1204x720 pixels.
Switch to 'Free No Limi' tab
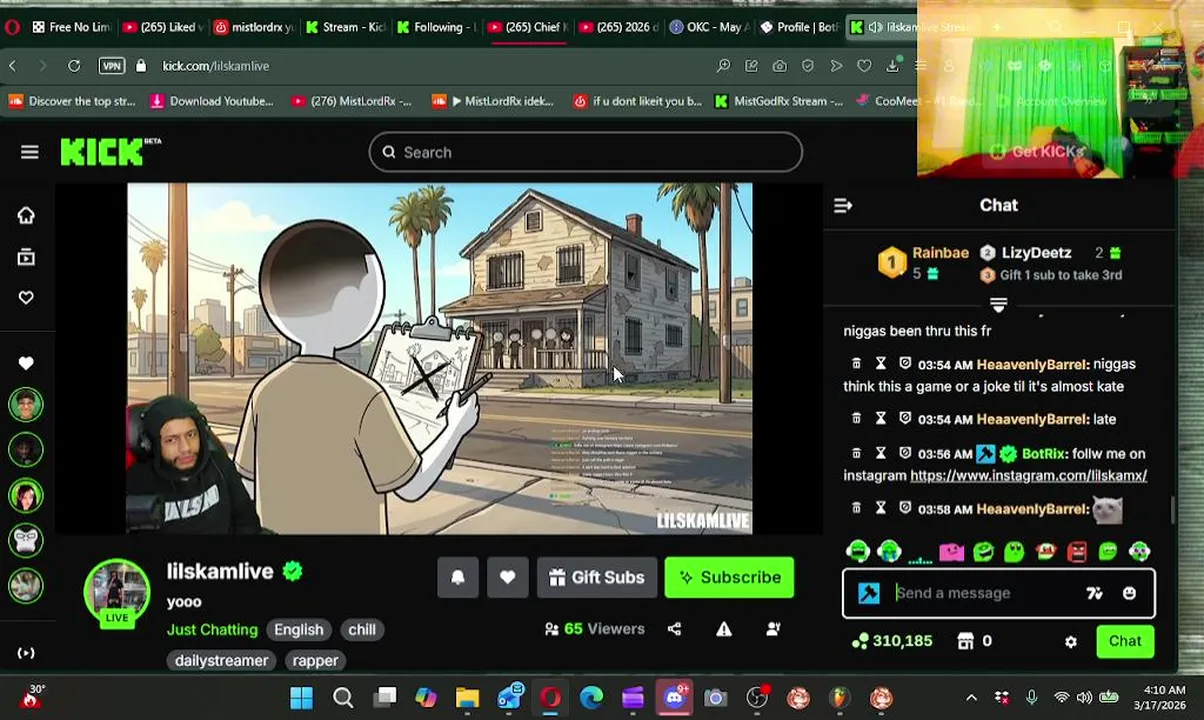click(x=71, y=27)
